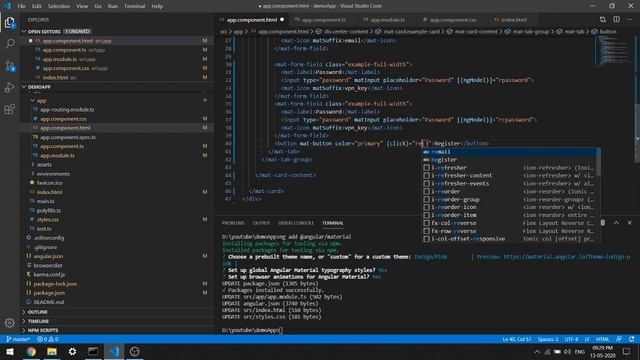Select the i-refresher-content snippet suggestion
This screenshot has height=360, width=640.
(x=509, y=176)
